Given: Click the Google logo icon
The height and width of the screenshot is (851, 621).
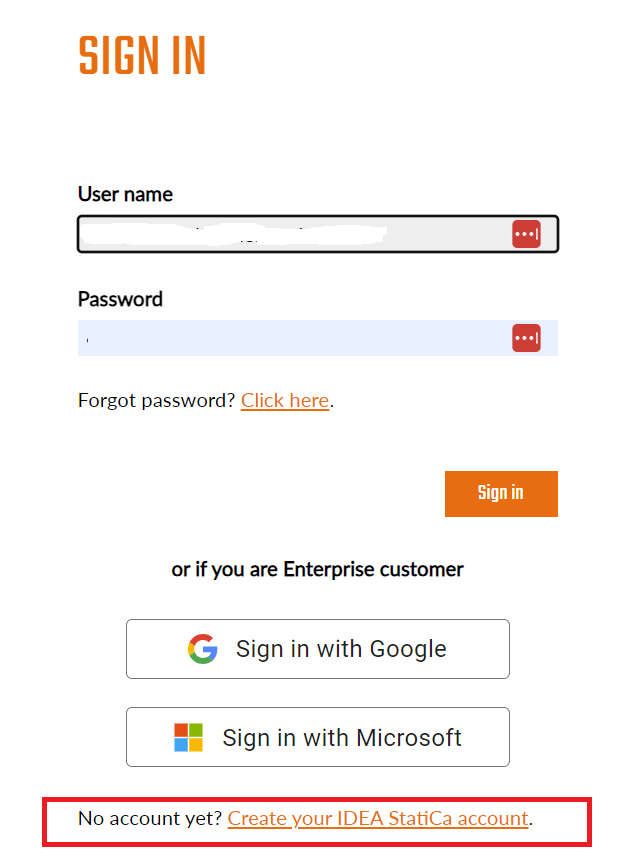Looking at the screenshot, I should pyautogui.click(x=203, y=649).
